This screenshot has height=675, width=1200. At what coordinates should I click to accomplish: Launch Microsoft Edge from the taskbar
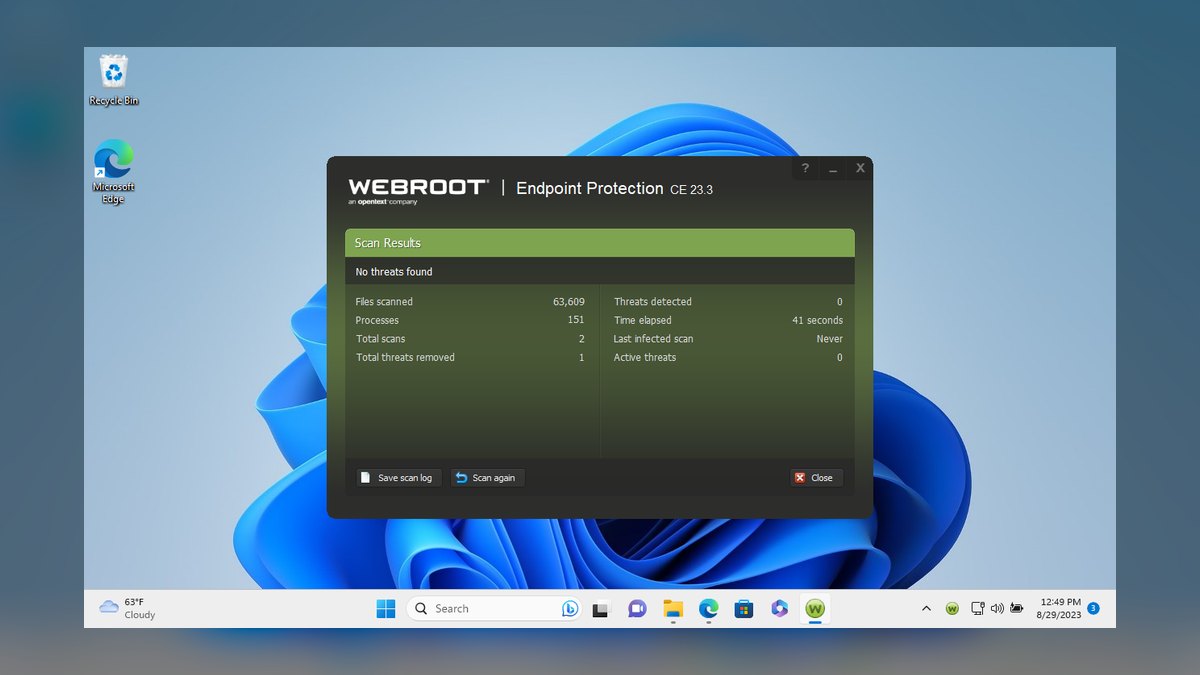[x=708, y=608]
